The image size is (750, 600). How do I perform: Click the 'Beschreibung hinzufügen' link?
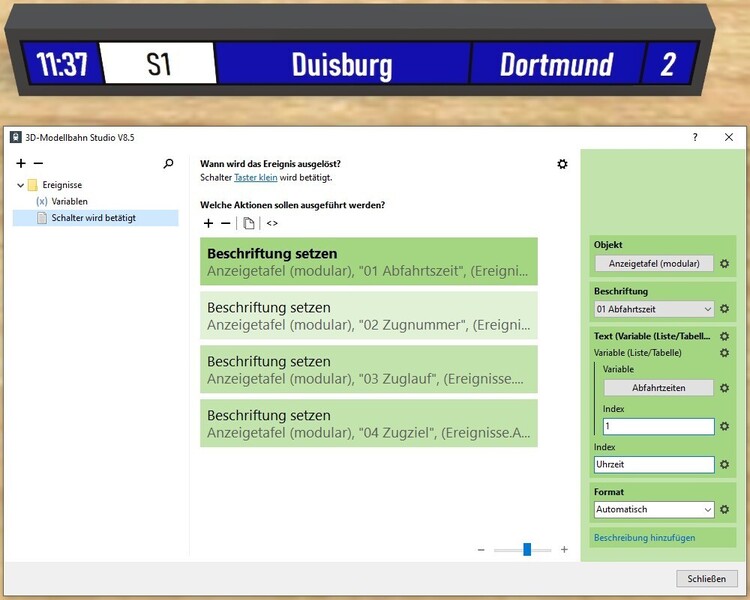[644, 538]
